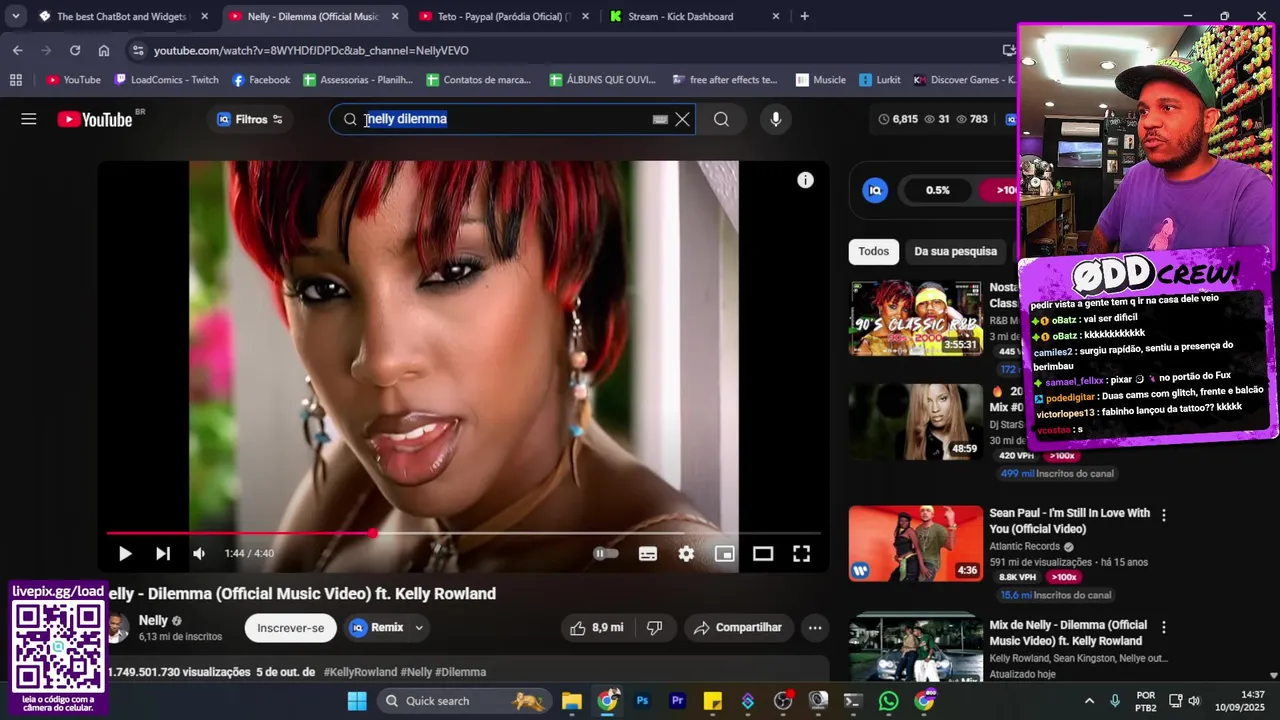The image size is (1280, 720).
Task: Open Sean Paul I'm Still In Love thumbnail
Action: tap(916, 543)
